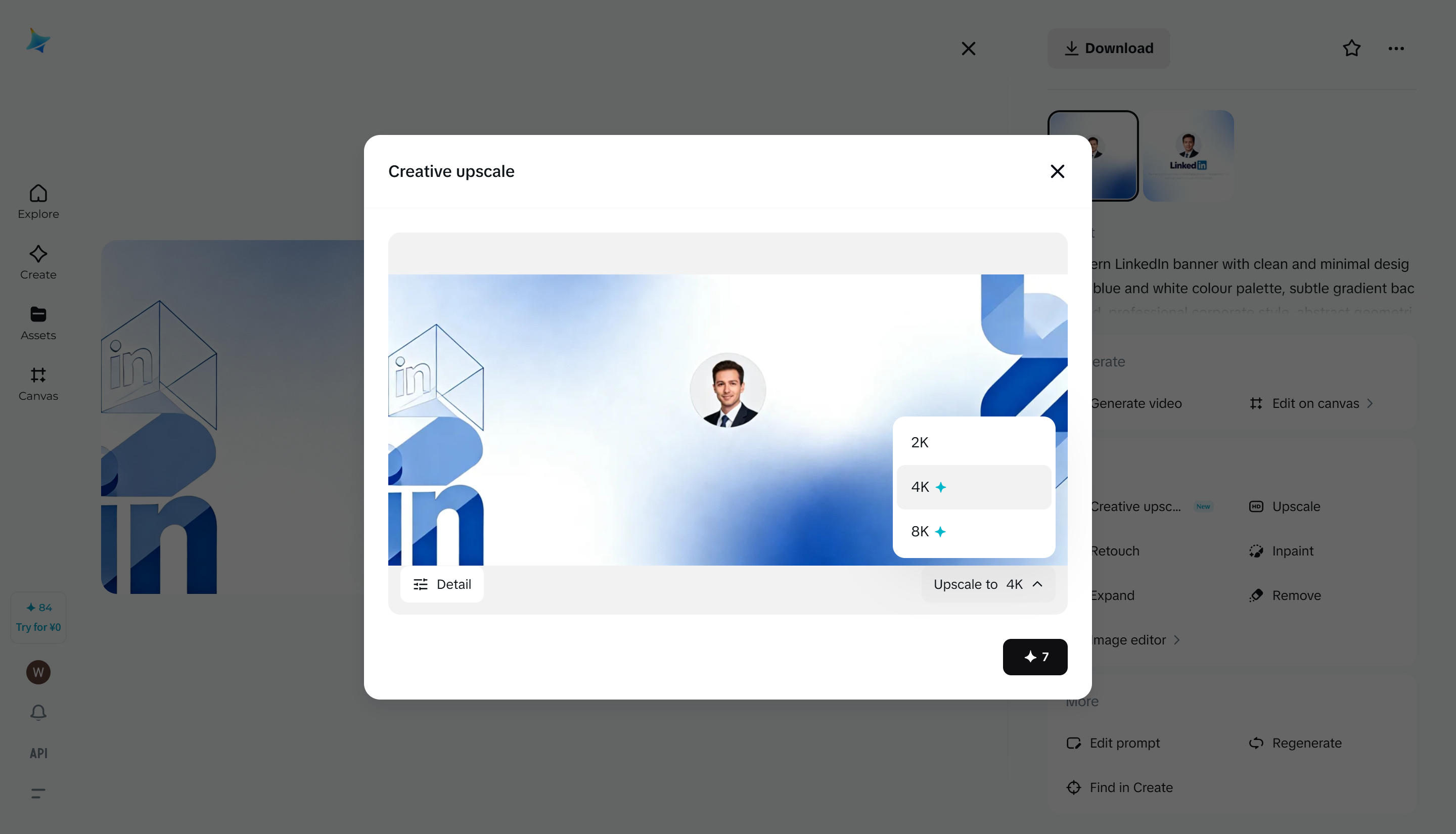1456x834 pixels.
Task: Favorite the image with star icon
Action: click(1351, 48)
